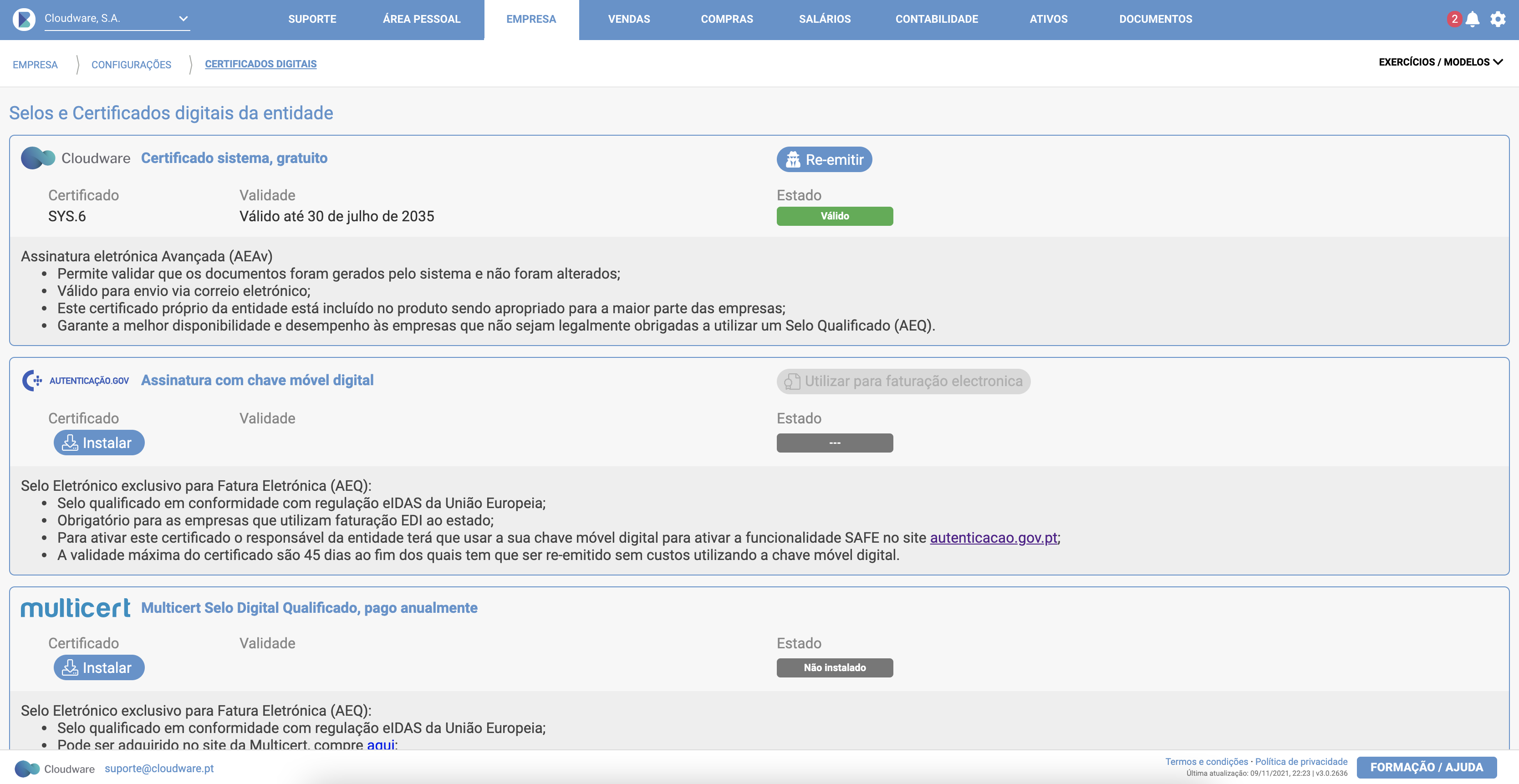1519x784 pixels.
Task: Expand the Exercícios / Modelos dropdown
Action: point(1440,62)
